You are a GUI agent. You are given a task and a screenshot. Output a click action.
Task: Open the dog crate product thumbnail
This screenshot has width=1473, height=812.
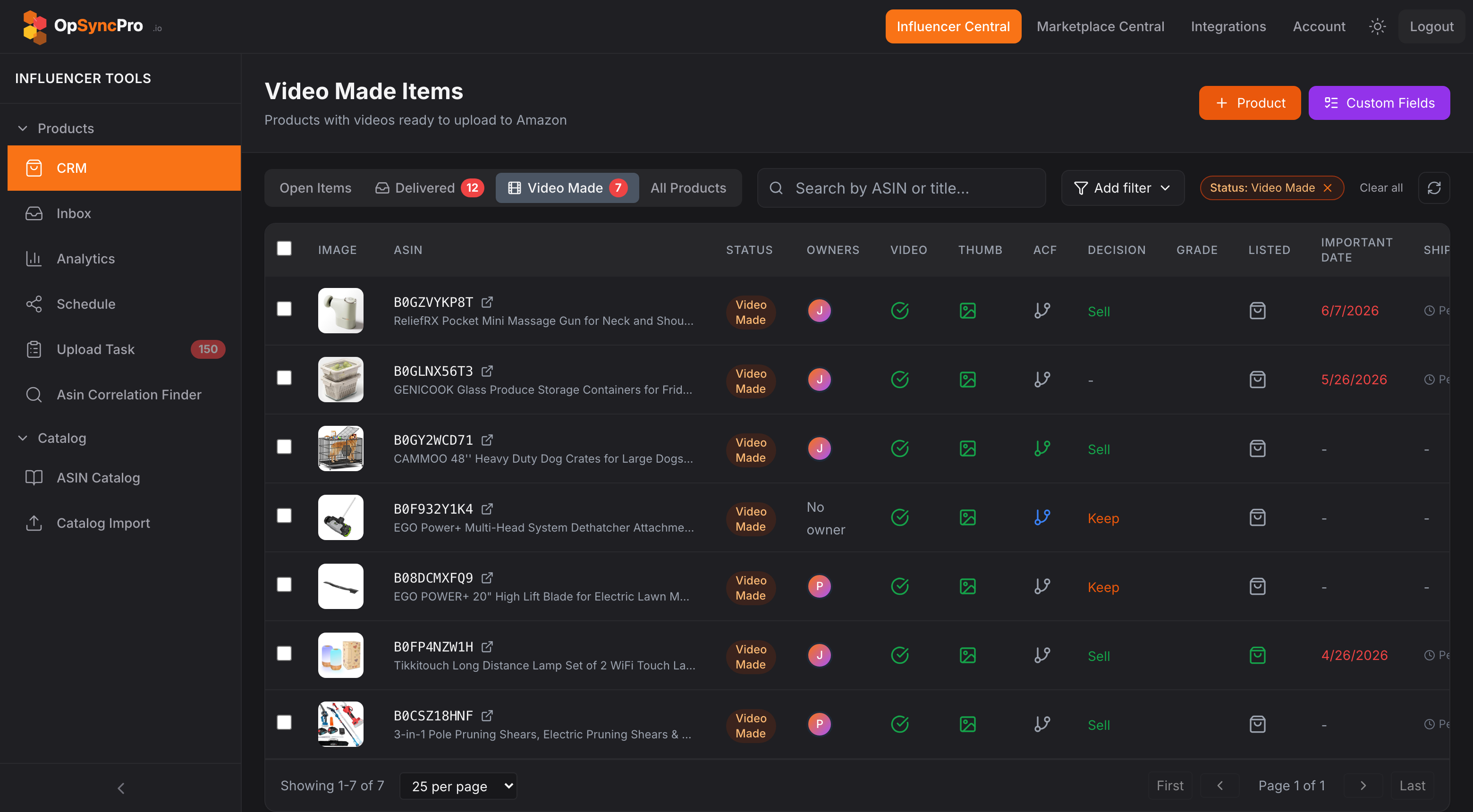point(340,448)
